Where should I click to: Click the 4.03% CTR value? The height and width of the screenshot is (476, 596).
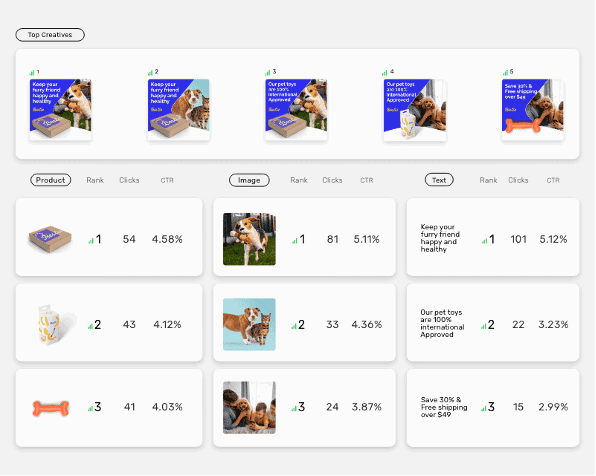pos(167,407)
